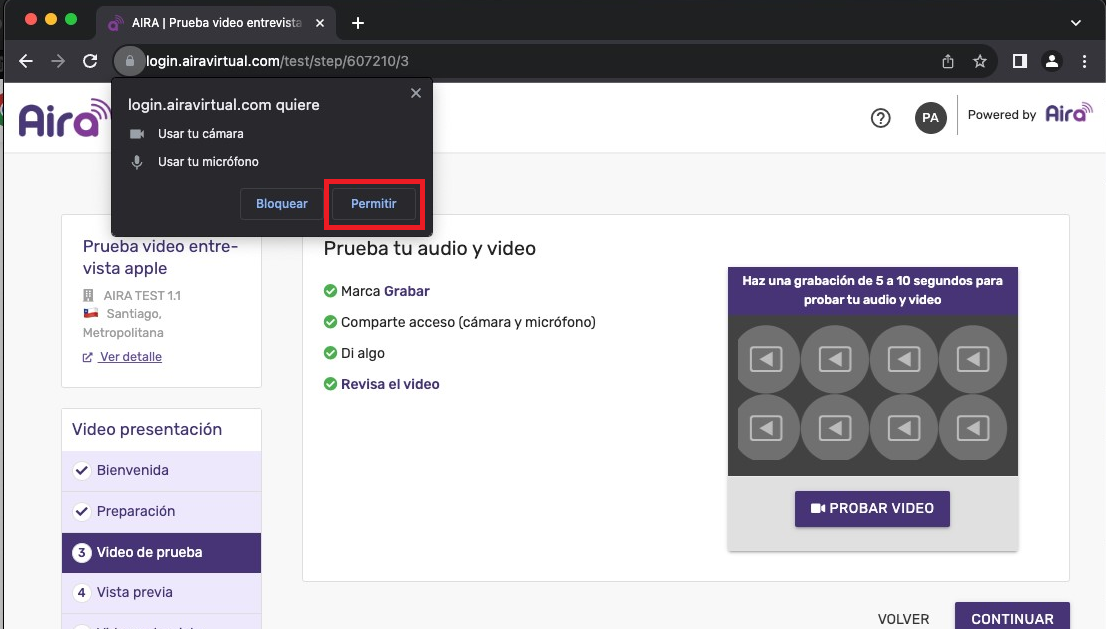Click the Prueba tu audio y video heading
The image size is (1106, 629).
pyautogui.click(x=430, y=249)
